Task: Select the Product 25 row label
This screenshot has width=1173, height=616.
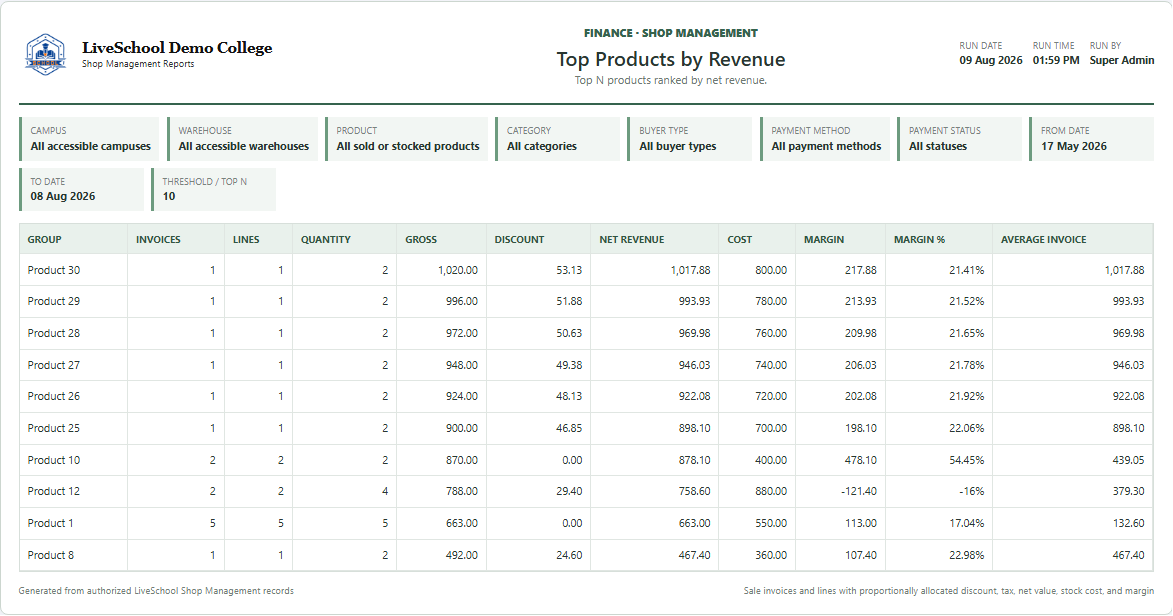Action: 54,428
